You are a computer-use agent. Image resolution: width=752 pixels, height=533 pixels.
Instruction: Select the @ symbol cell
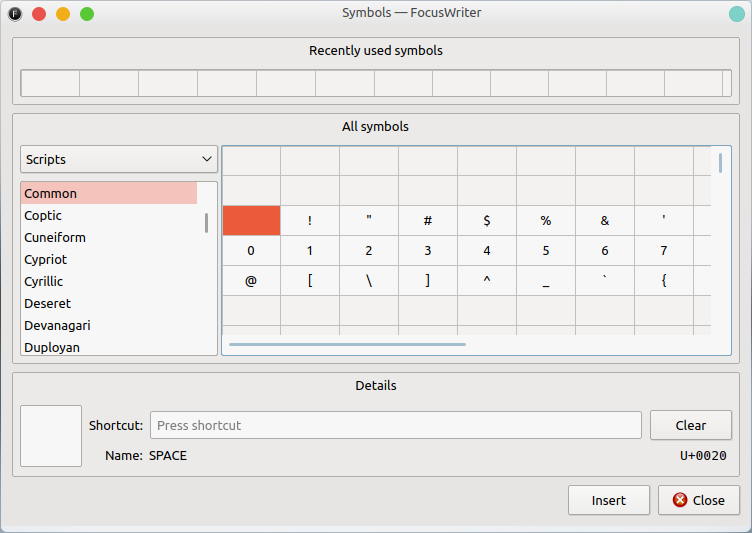251,281
